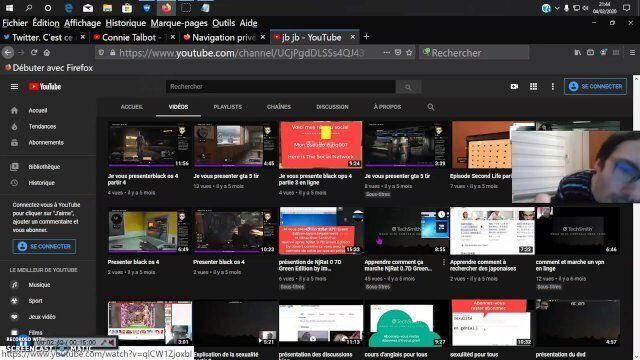Switch to the Navigation privée tab
640x360 pixels.
click(224, 38)
